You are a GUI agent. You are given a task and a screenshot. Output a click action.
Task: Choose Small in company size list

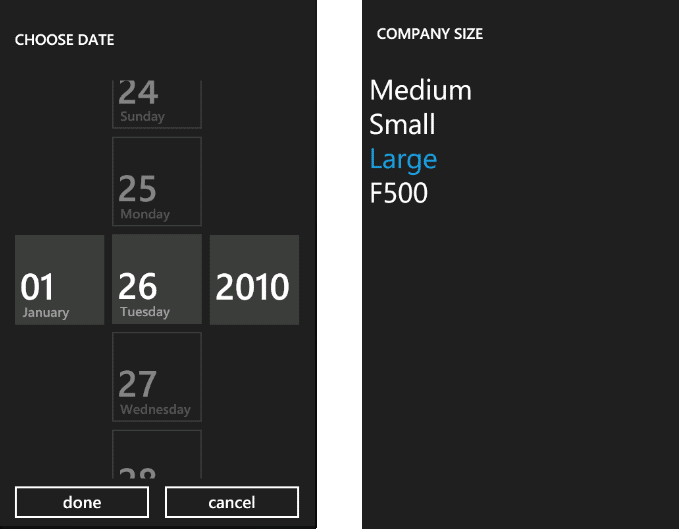402,124
